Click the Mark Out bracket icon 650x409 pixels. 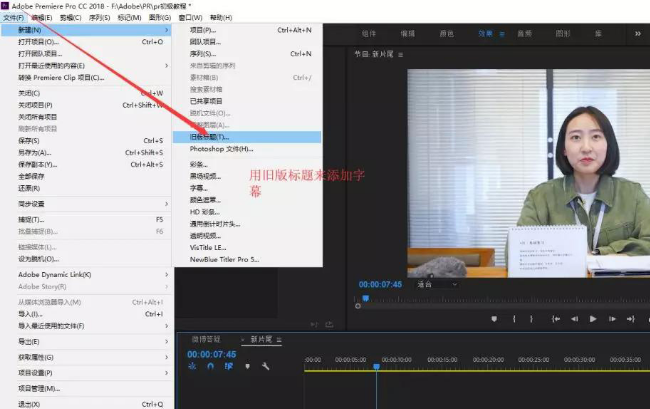(531, 319)
